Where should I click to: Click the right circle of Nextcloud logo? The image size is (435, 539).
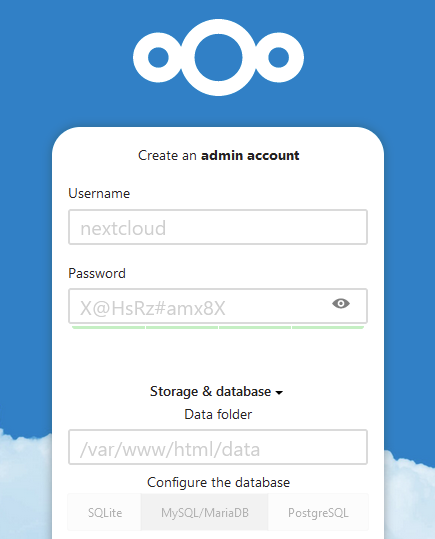click(x=279, y=57)
